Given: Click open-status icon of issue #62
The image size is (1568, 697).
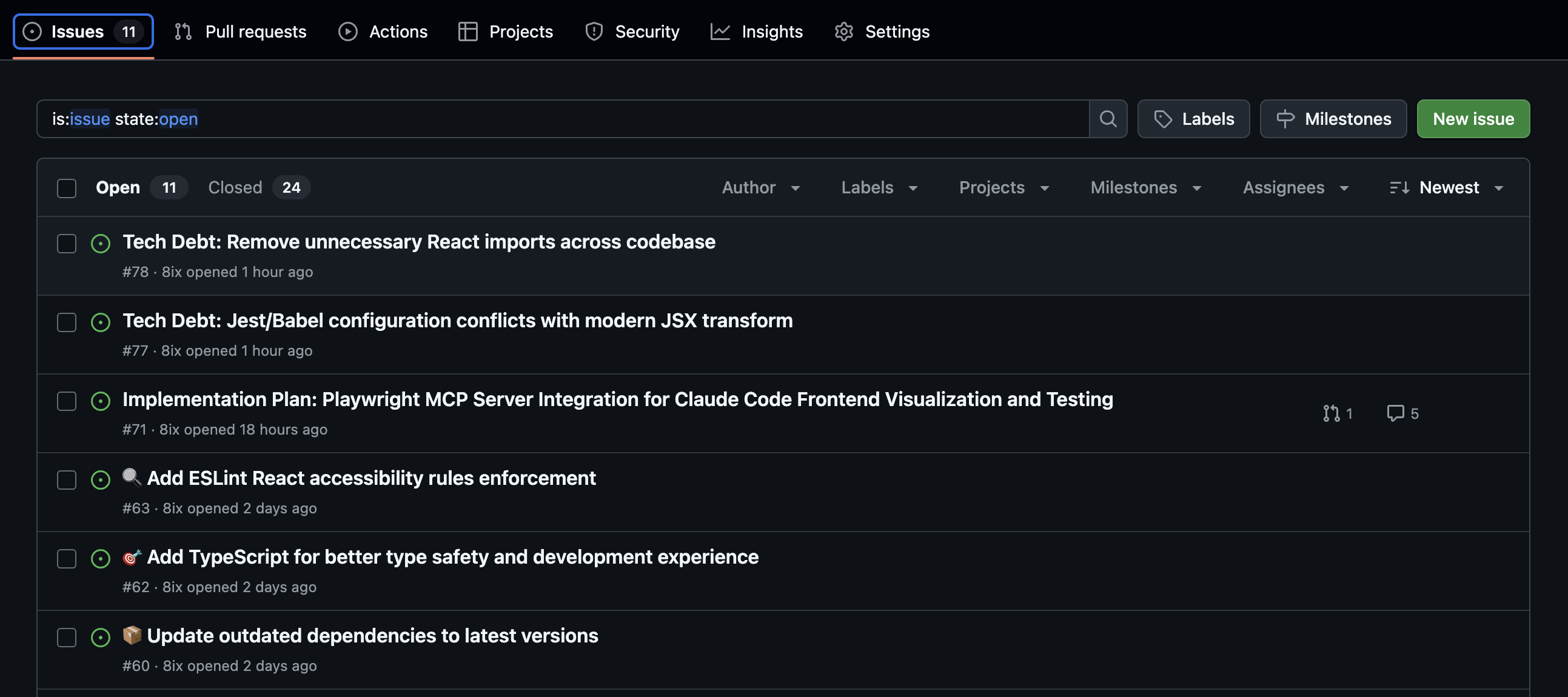Looking at the screenshot, I should pos(101,558).
